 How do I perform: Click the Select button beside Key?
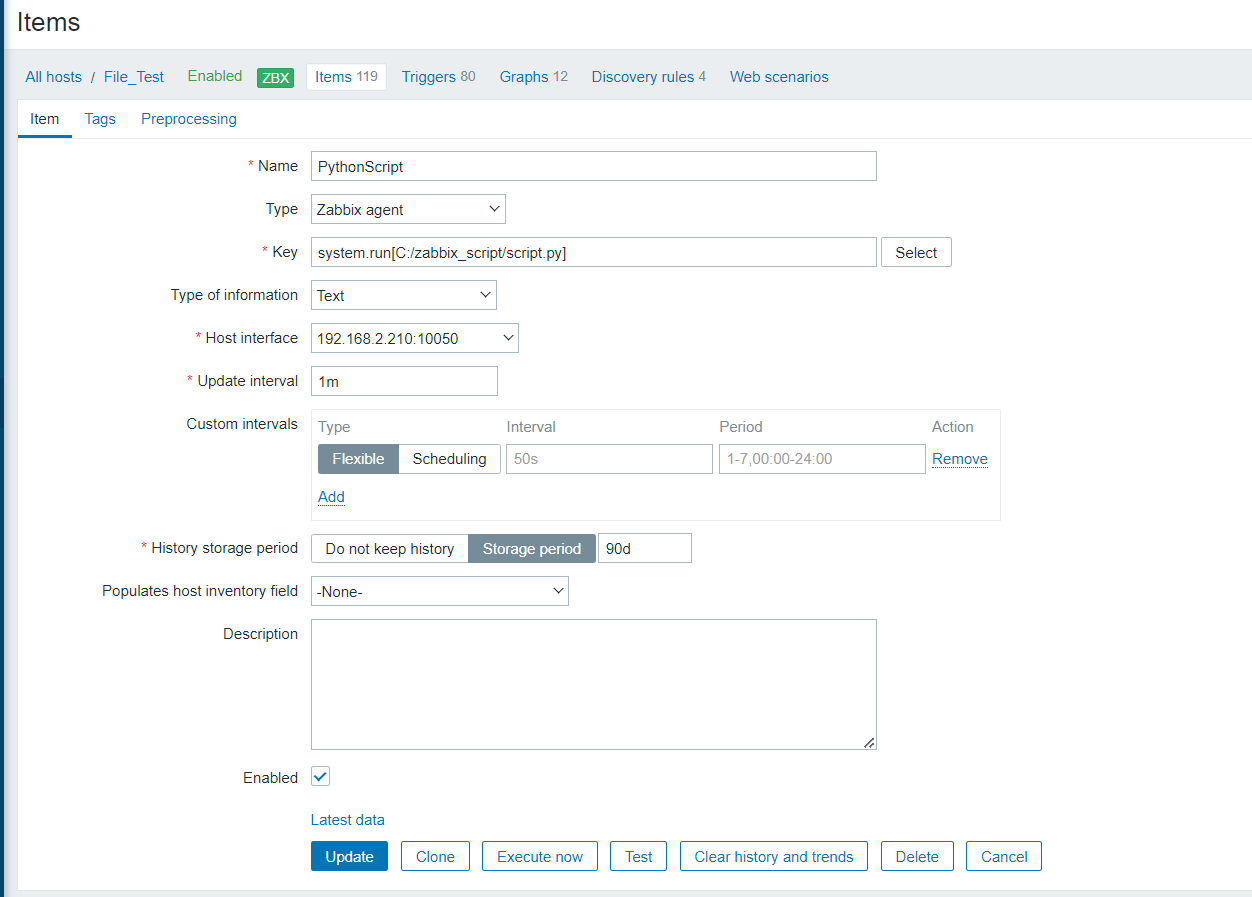click(916, 253)
